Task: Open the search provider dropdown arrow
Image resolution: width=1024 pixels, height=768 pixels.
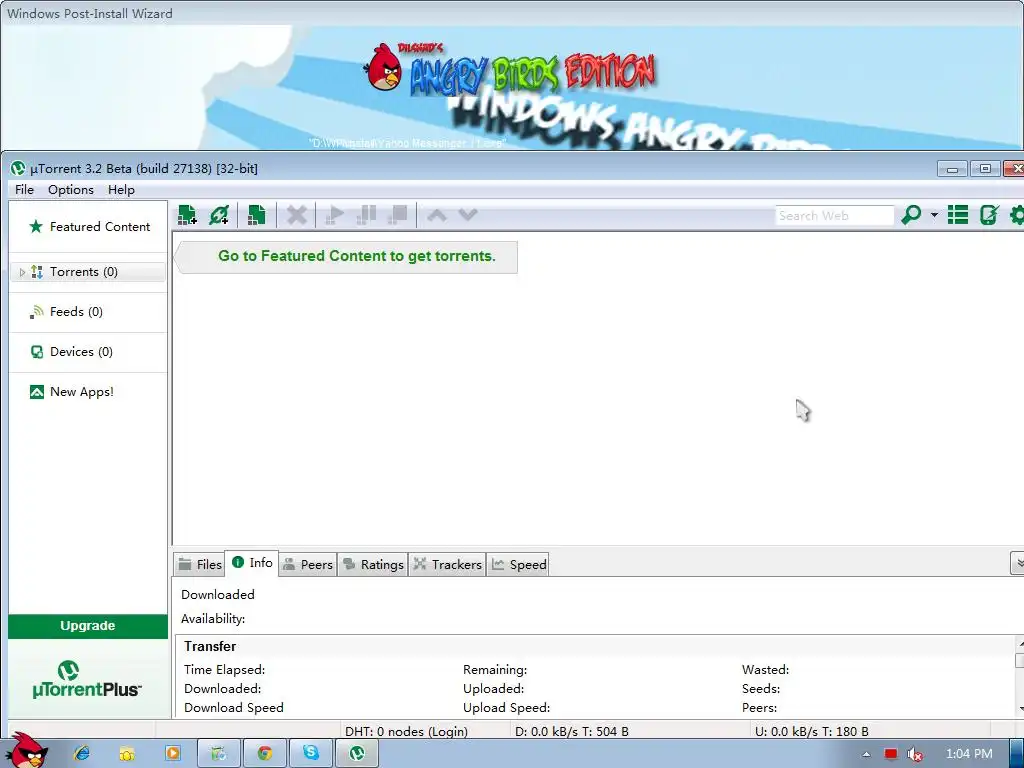Action: 934,215
